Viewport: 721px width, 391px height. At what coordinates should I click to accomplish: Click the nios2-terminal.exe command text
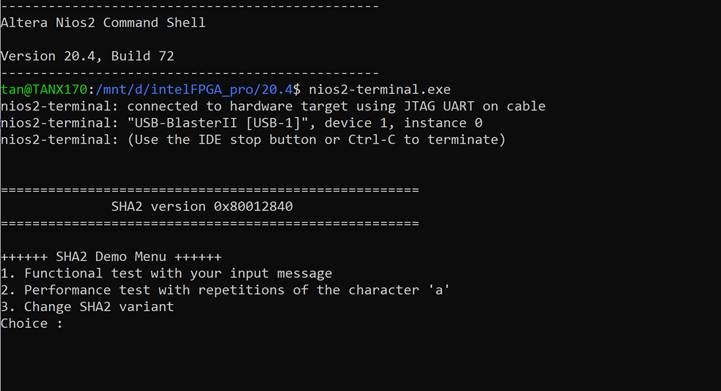380,89
